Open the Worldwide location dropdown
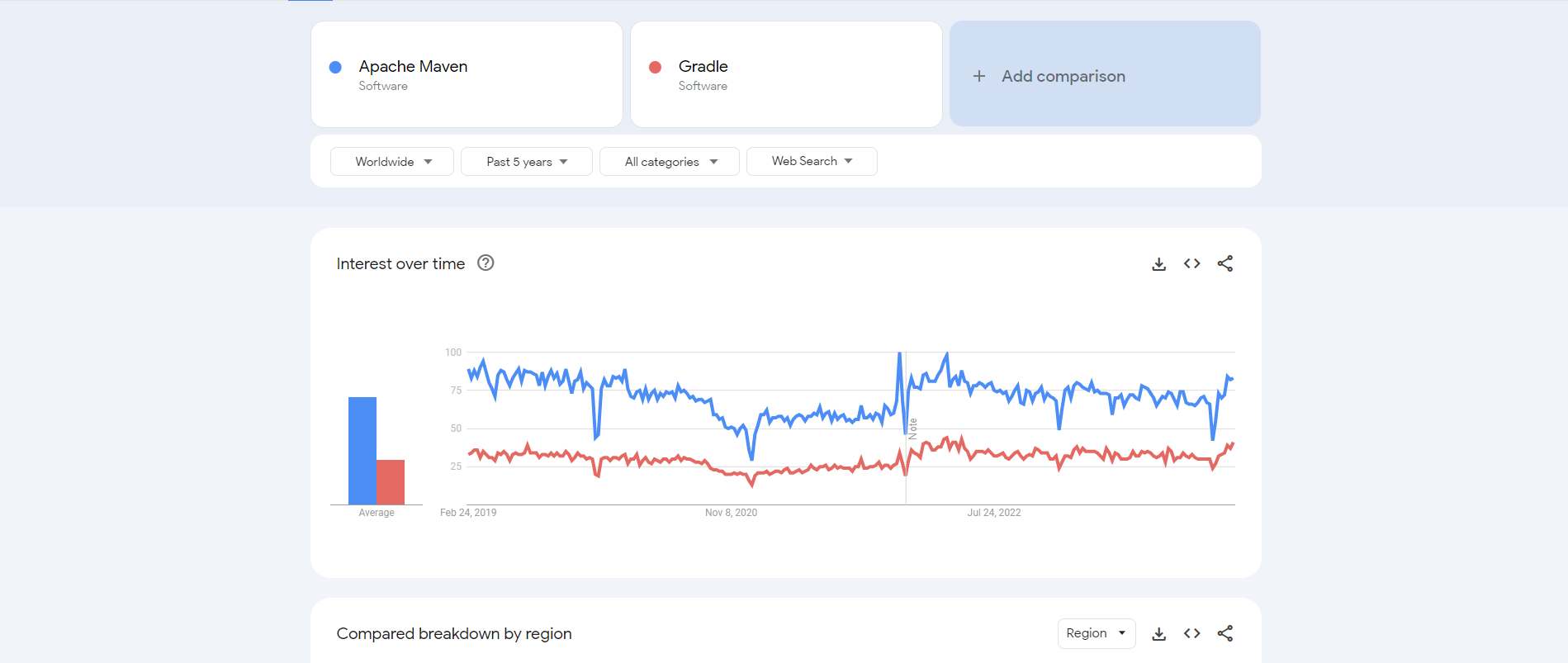The height and width of the screenshot is (663, 1568). pos(392,162)
